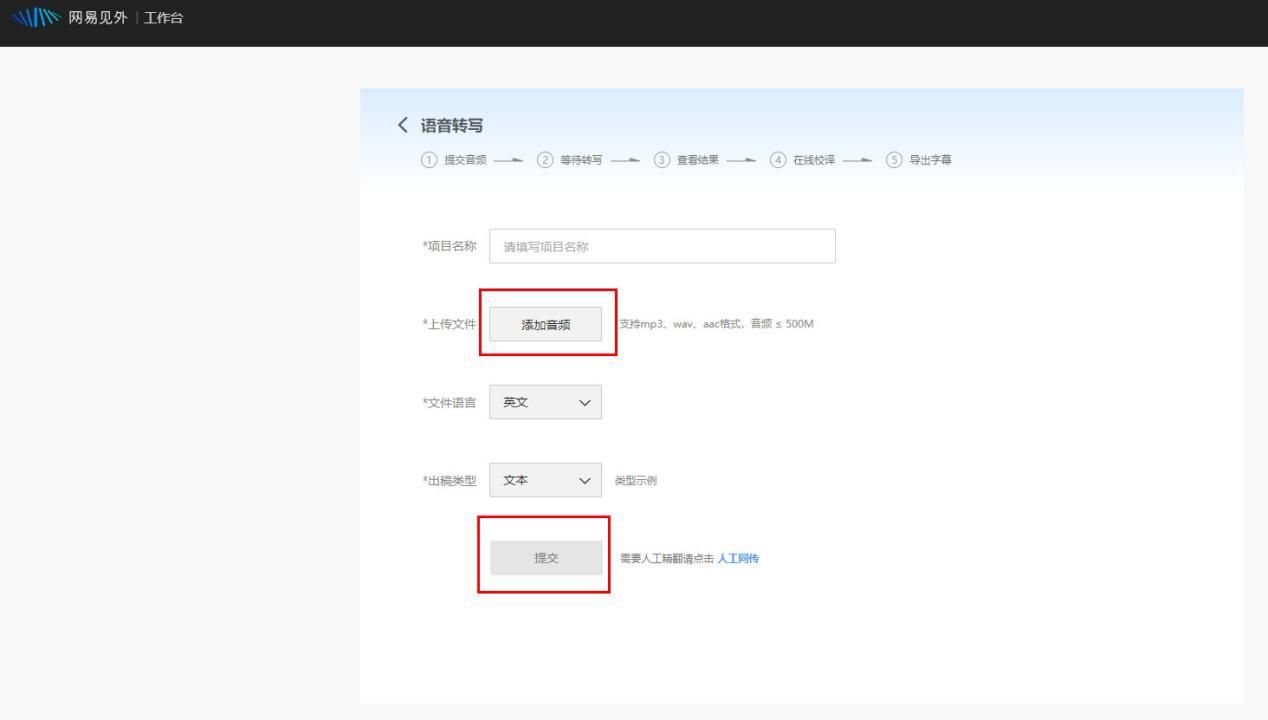Click the *出稿类型 field label

coord(450,480)
